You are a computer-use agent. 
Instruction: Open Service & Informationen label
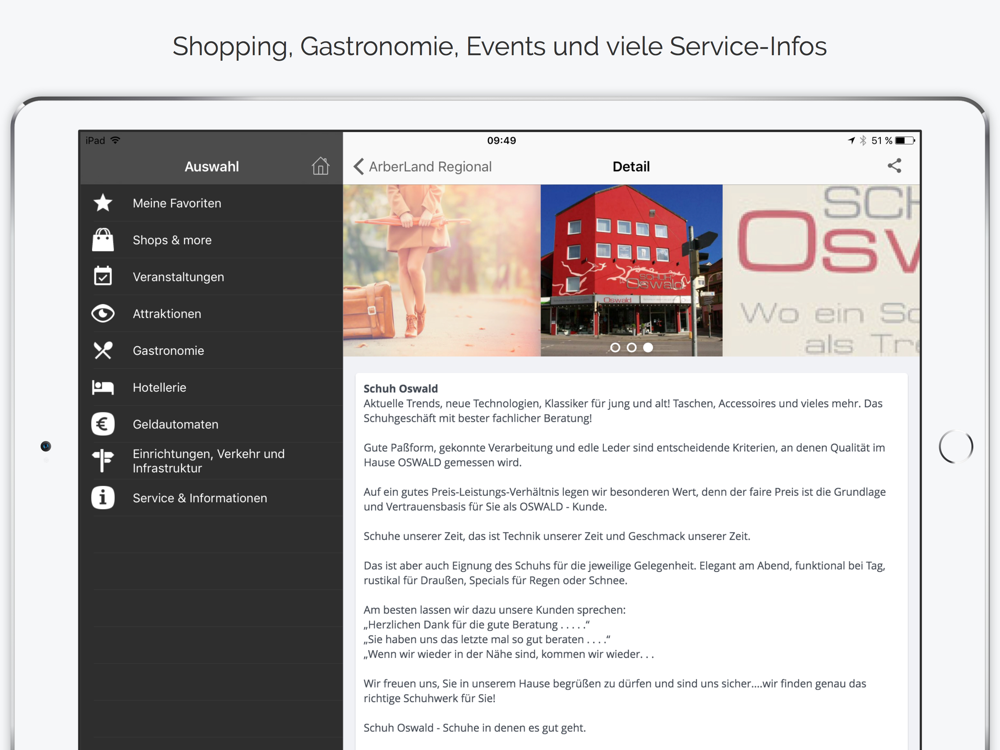click(x=200, y=498)
